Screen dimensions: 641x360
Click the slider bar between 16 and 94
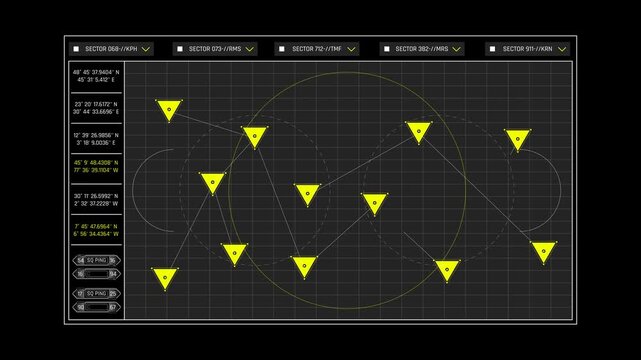point(96,274)
